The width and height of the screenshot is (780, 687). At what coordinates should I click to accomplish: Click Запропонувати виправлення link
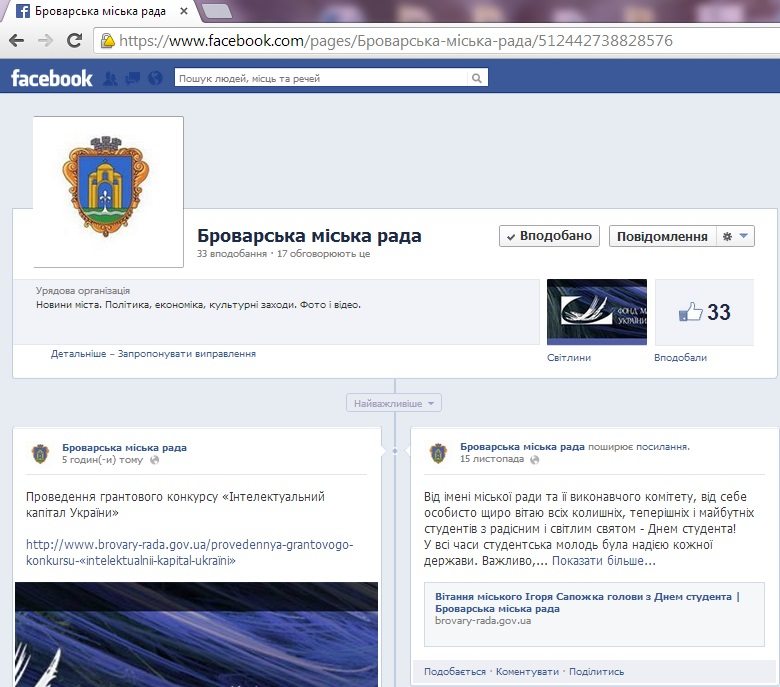click(x=187, y=354)
